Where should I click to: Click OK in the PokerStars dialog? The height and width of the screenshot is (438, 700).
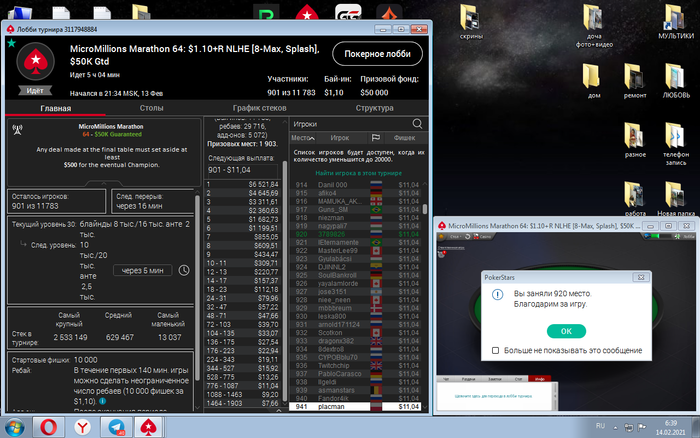tap(566, 331)
